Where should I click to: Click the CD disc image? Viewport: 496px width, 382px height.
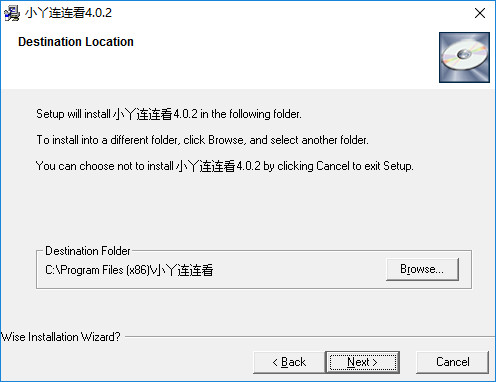coord(464,57)
